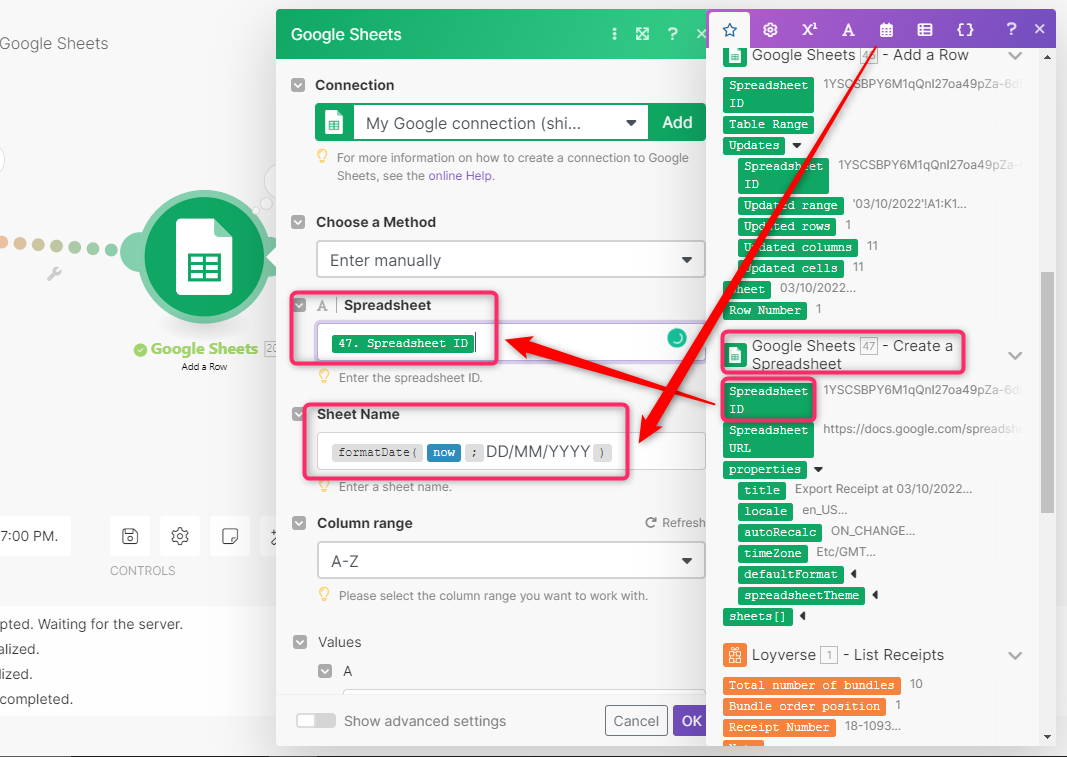Viewport: 1067px width, 757px height.
Task: Open help via the green header question mark
Action: point(673,33)
